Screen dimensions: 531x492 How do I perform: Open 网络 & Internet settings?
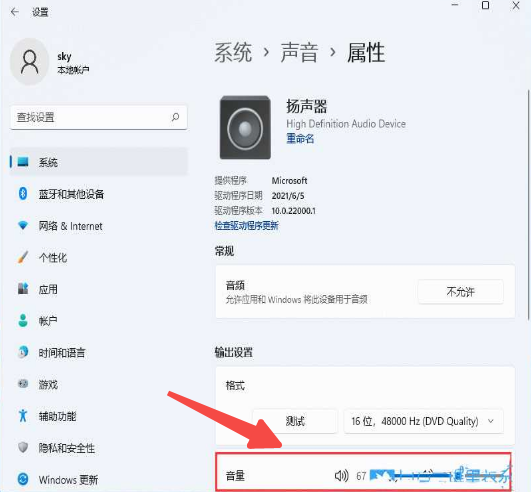pyautogui.click(x=99, y=226)
